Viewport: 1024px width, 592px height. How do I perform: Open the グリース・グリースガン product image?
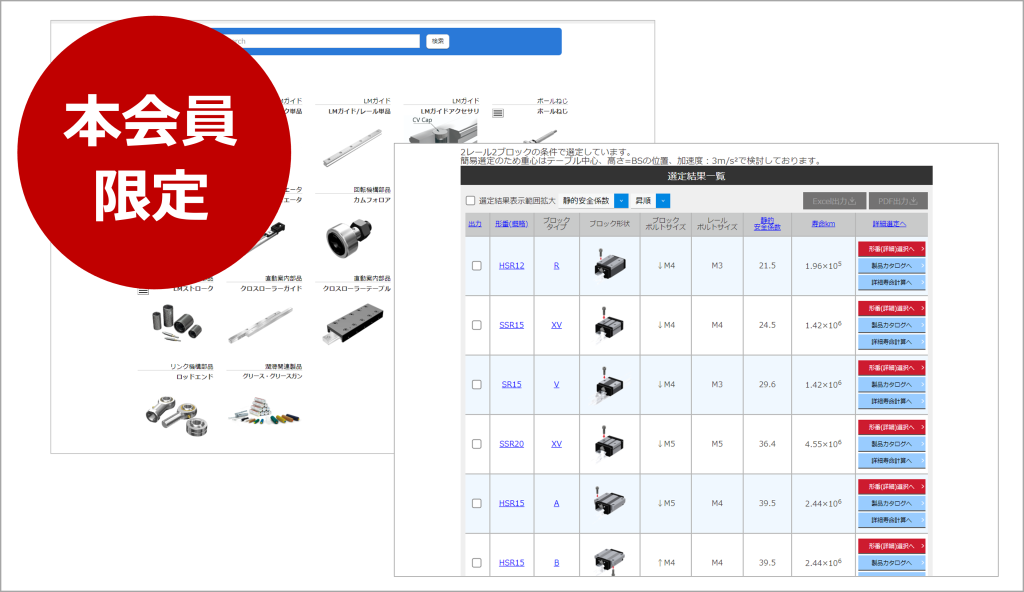tap(264, 412)
